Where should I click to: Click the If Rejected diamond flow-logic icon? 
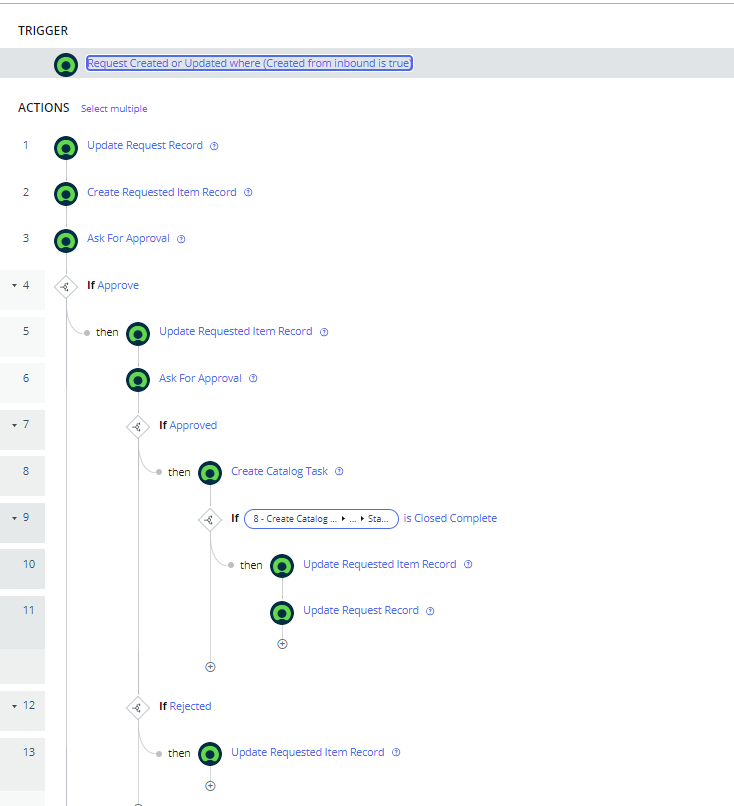(x=138, y=708)
